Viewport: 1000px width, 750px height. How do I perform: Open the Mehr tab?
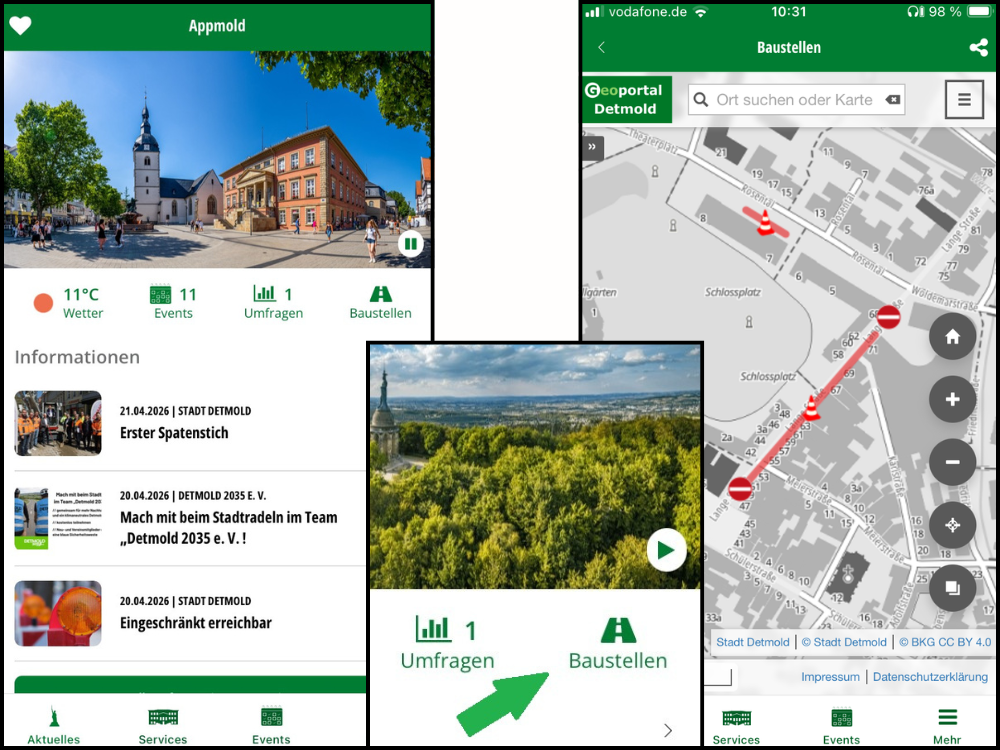pyautogui.click(x=947, y=725)
